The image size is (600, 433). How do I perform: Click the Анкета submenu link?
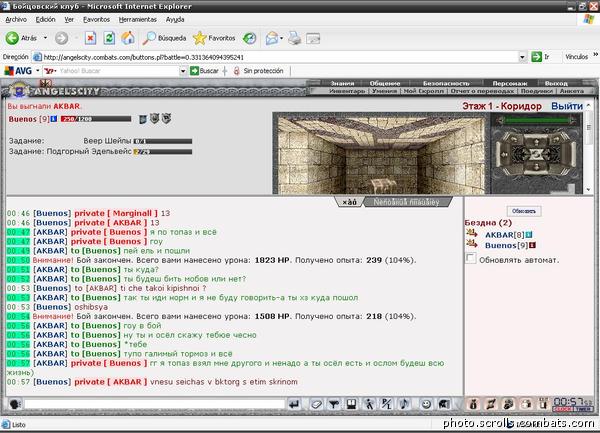571,91
